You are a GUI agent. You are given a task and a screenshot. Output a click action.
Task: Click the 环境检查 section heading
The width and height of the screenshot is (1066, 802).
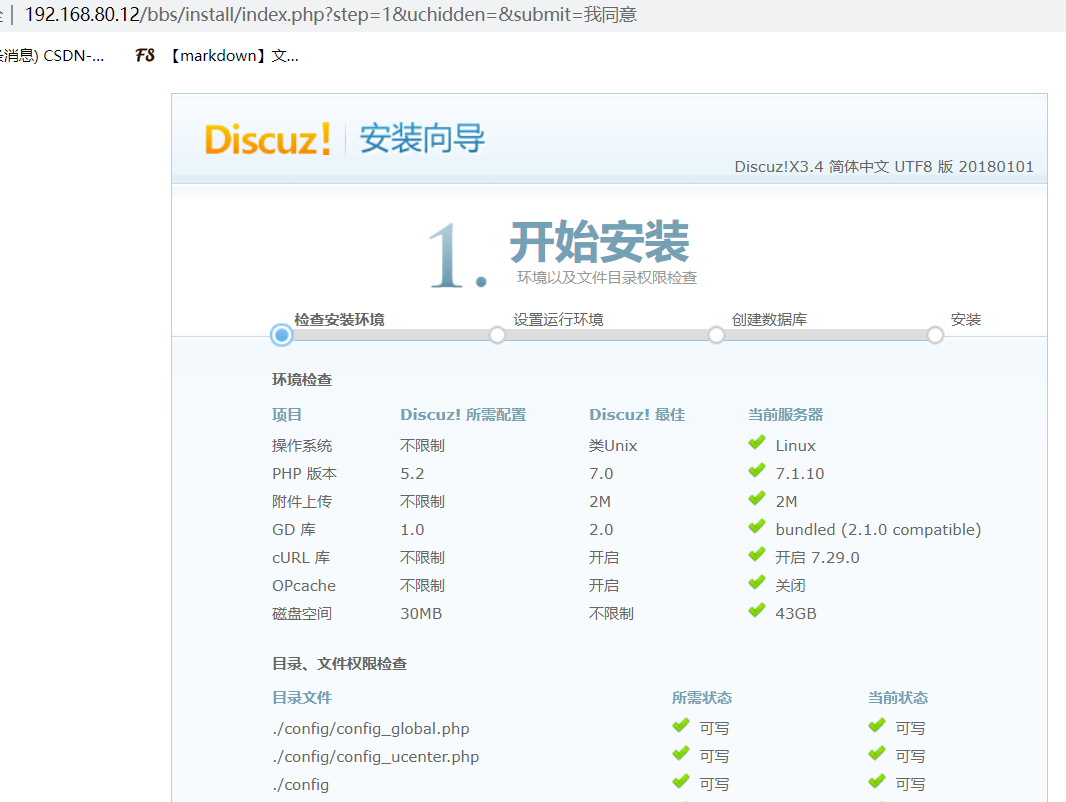click(302, 379)
